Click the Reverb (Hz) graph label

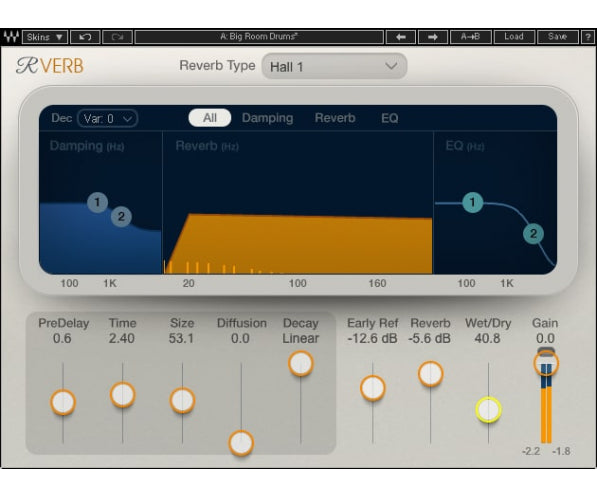[x=207, y=146]
